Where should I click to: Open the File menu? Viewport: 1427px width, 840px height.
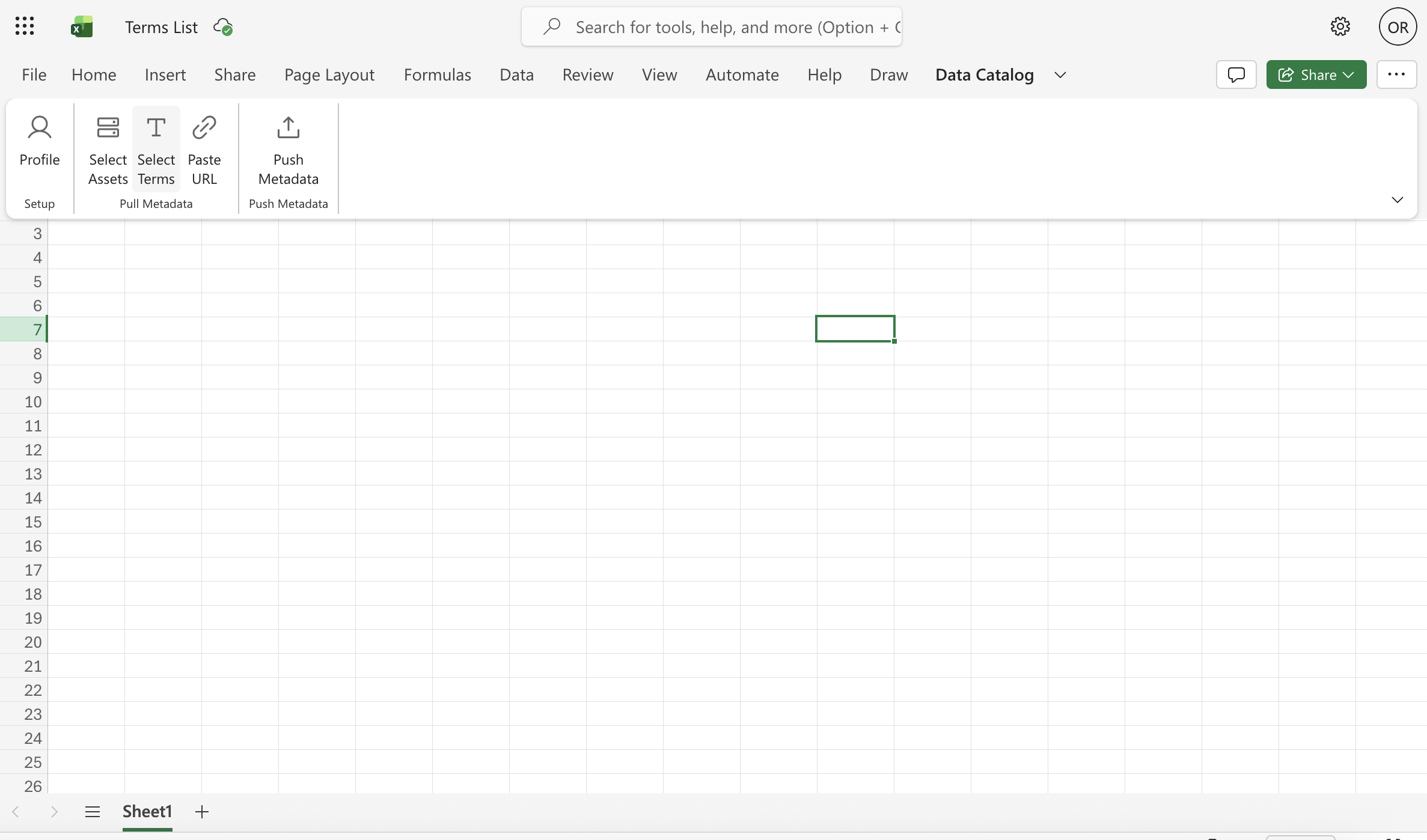34,75
